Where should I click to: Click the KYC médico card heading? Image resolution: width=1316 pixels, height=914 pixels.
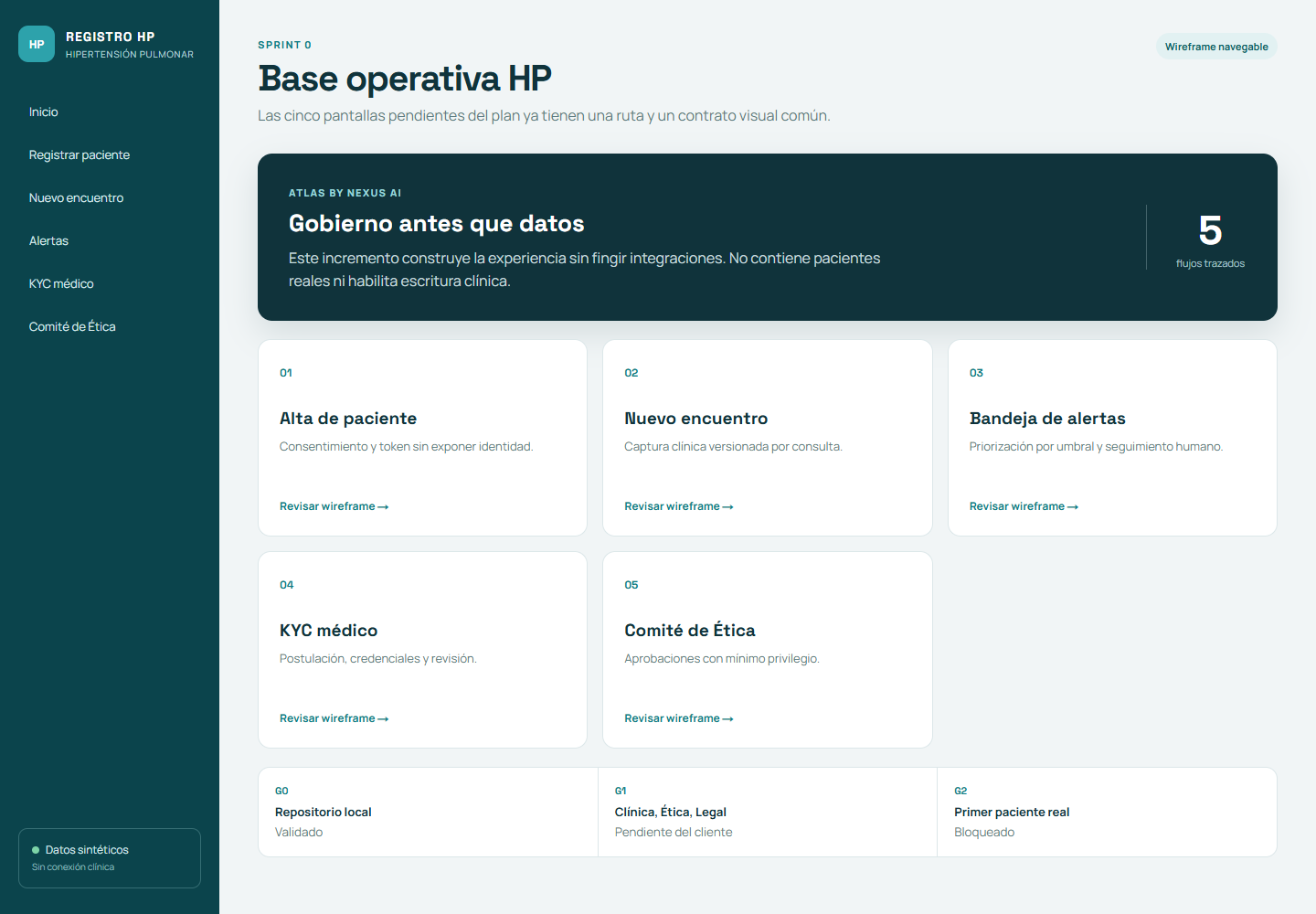coord(329,631)
